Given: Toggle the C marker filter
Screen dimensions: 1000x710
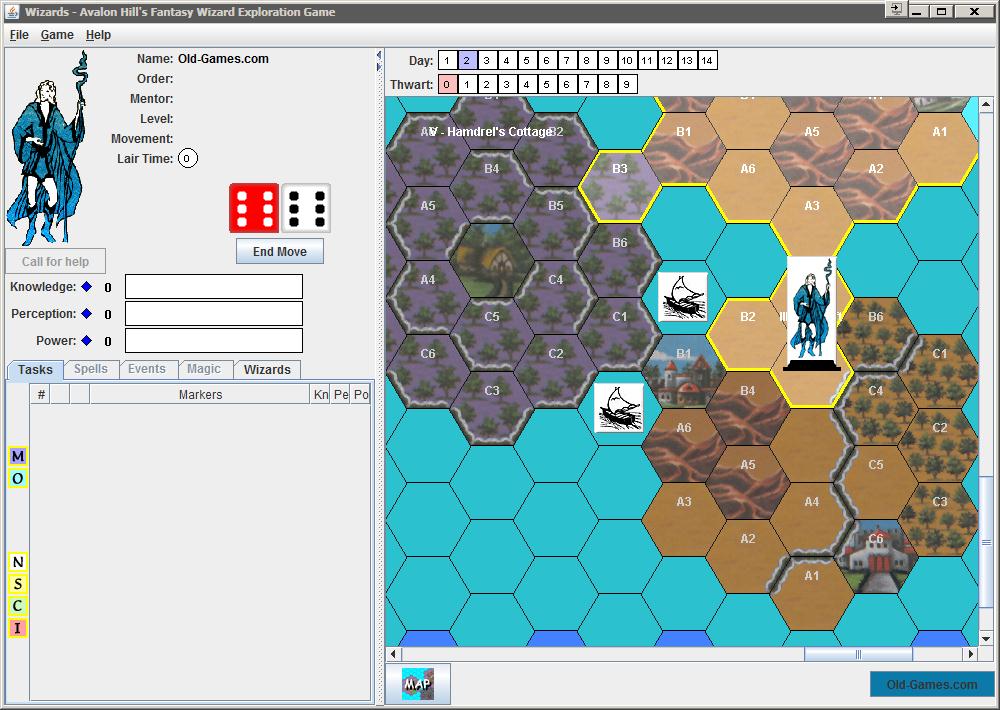Looking at the screenshot, I should click(18, 606).
